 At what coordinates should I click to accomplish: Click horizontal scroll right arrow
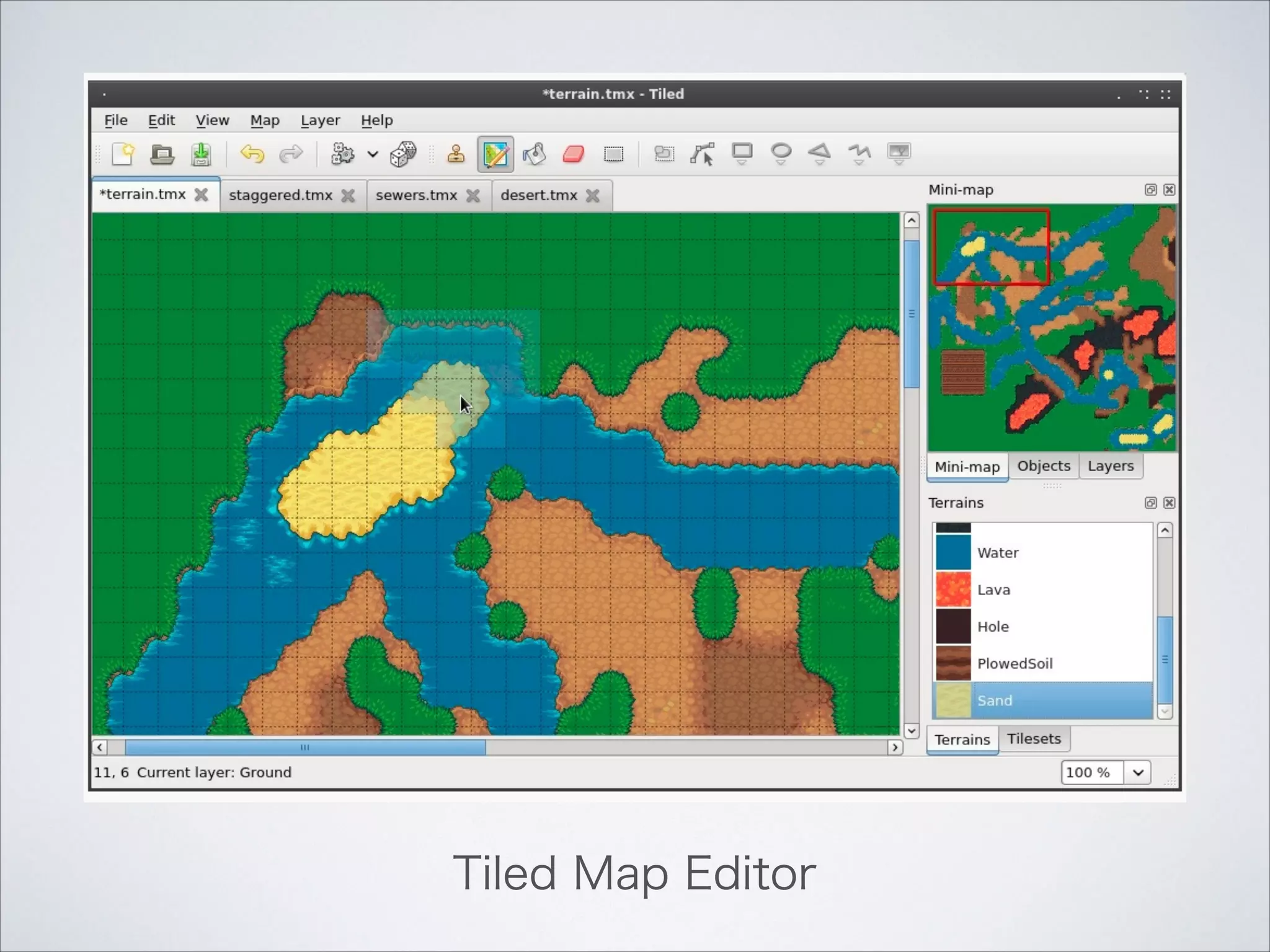pos(894,747)
